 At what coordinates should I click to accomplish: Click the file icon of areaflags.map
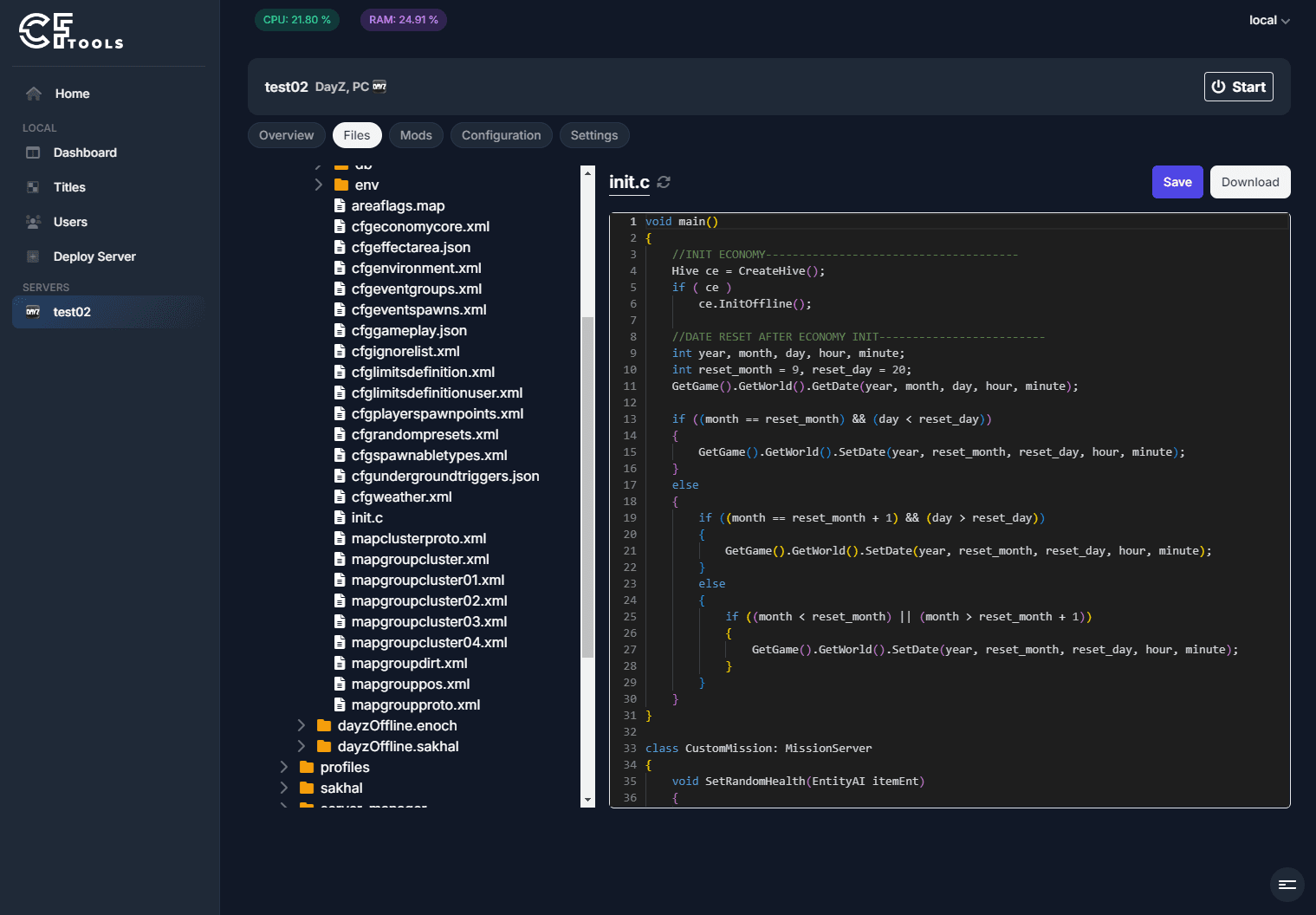point(340,205)
